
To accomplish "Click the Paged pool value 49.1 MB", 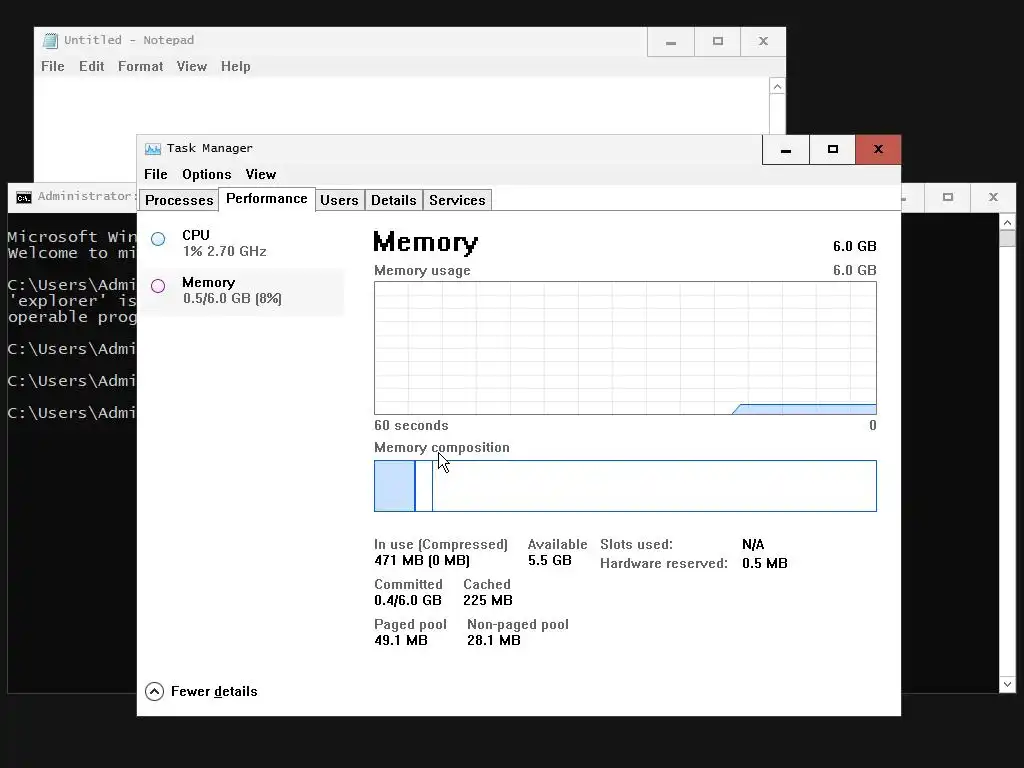I will [401, 640].
